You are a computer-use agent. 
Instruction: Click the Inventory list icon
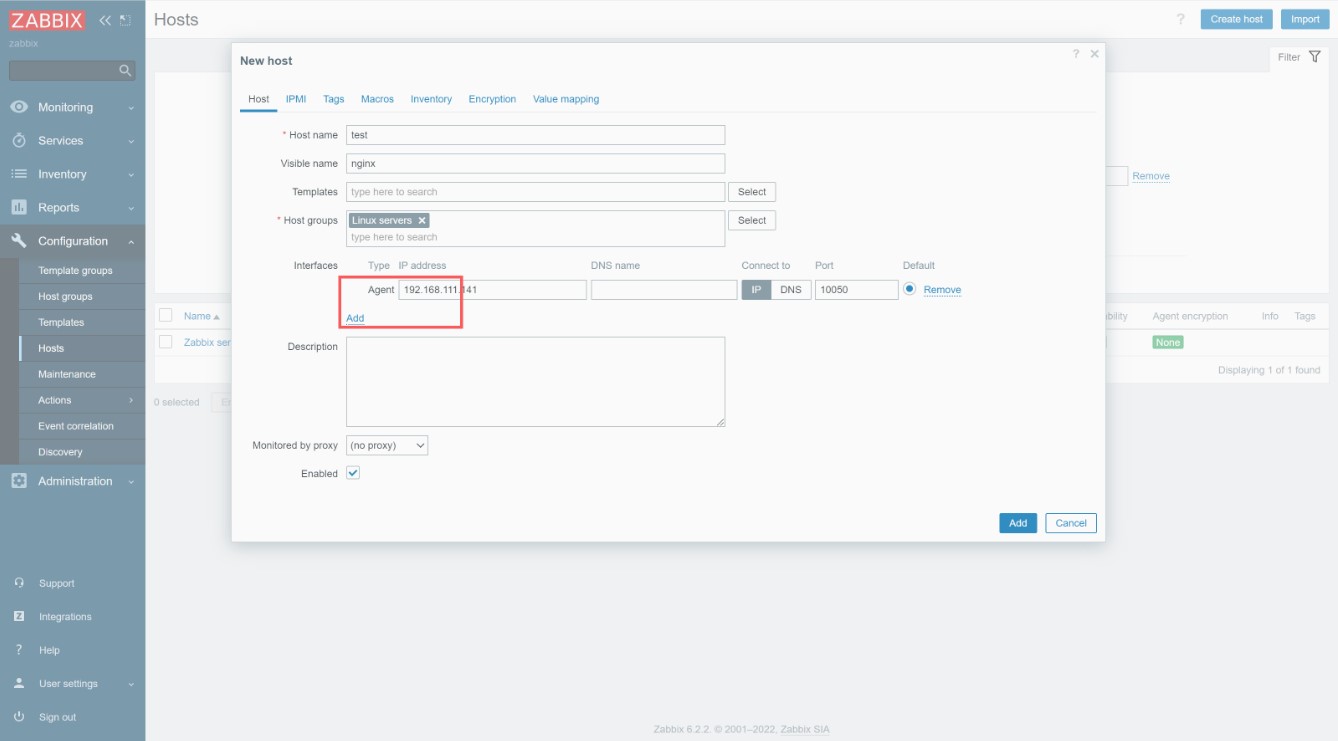[19, 174]
